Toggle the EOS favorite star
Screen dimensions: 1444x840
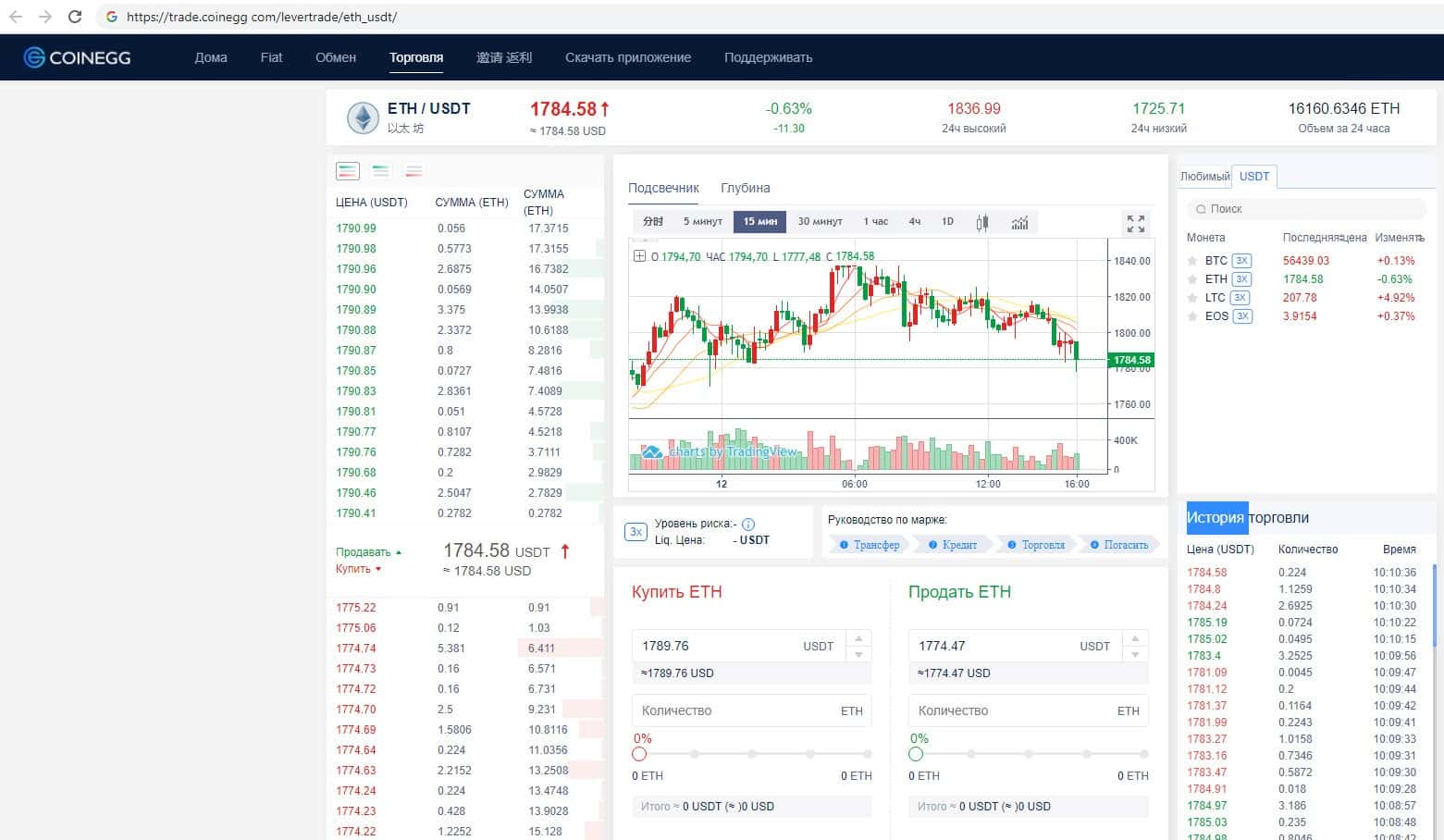coord(1192,316)
